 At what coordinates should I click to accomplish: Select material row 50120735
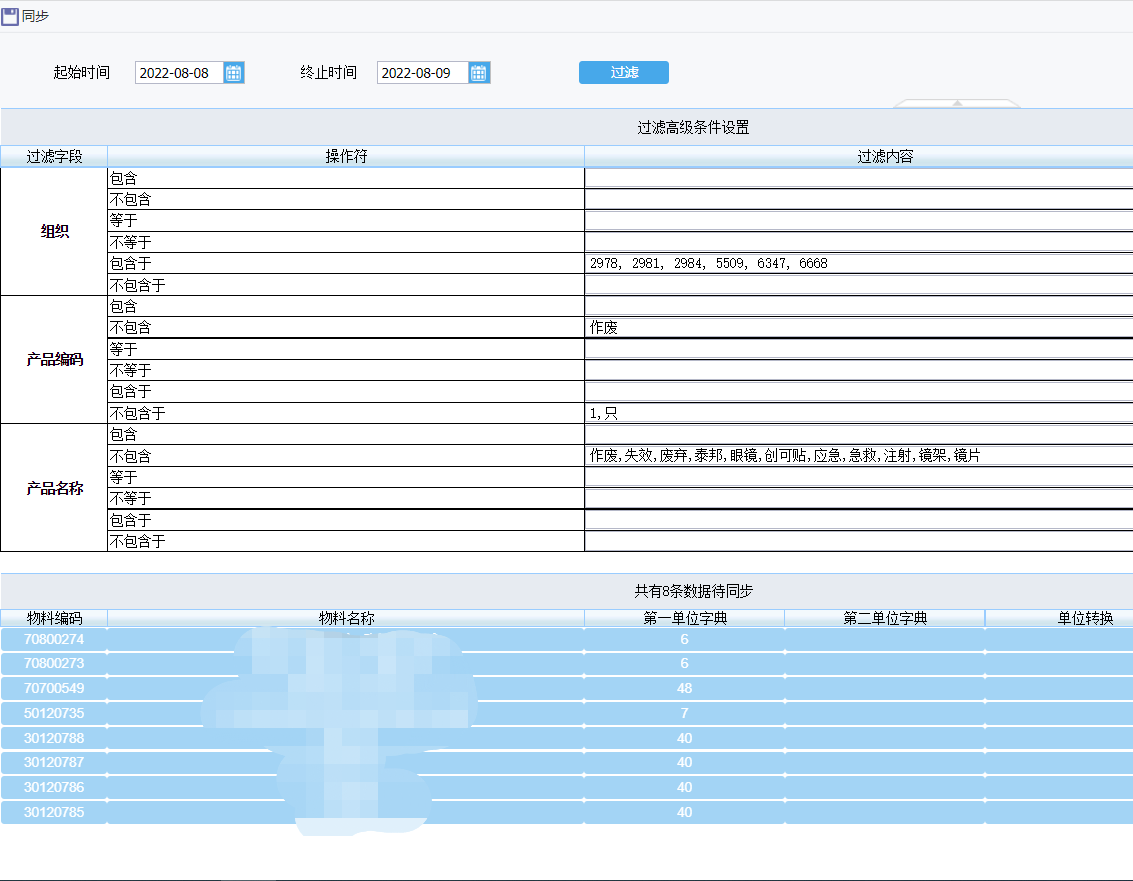pyautogui.click(x=566, y=713)
